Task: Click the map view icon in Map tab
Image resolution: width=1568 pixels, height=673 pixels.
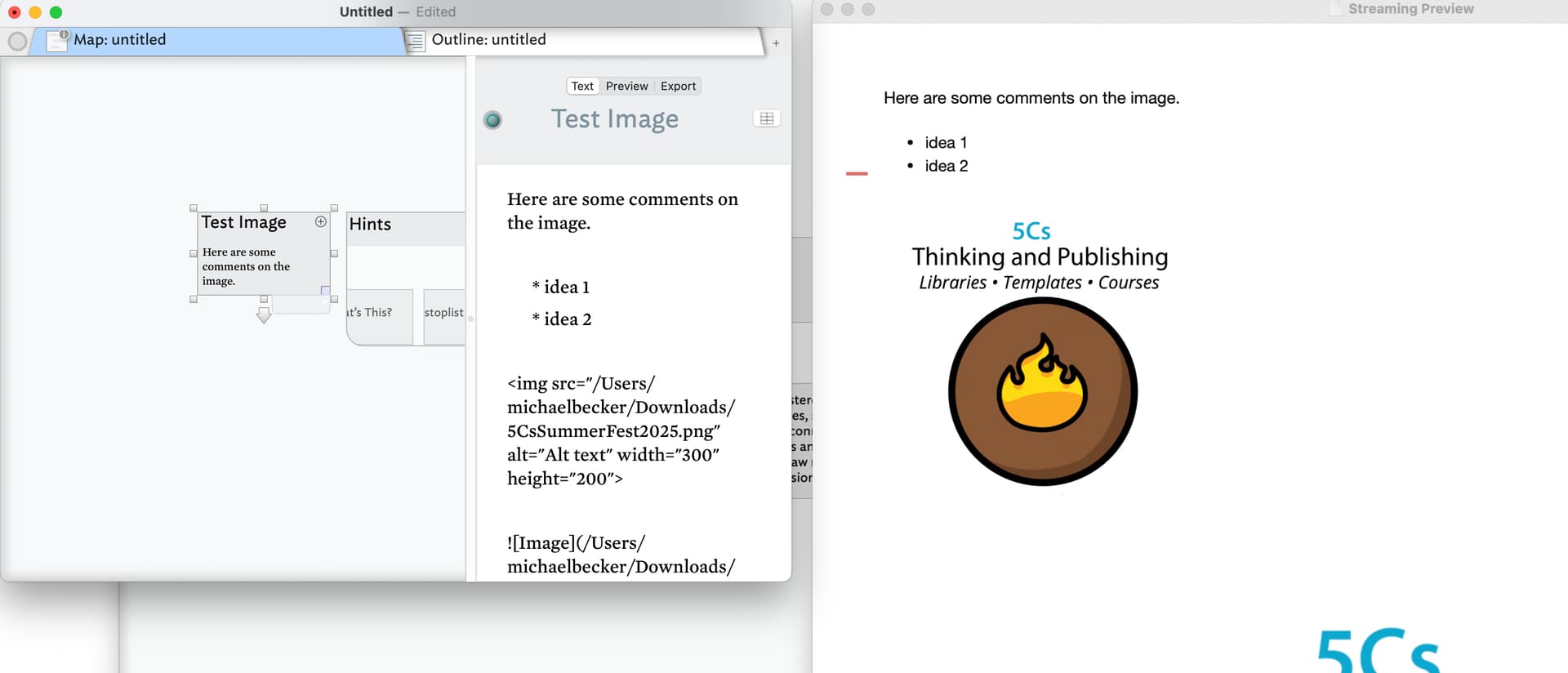Action: [x=57, y=40]
